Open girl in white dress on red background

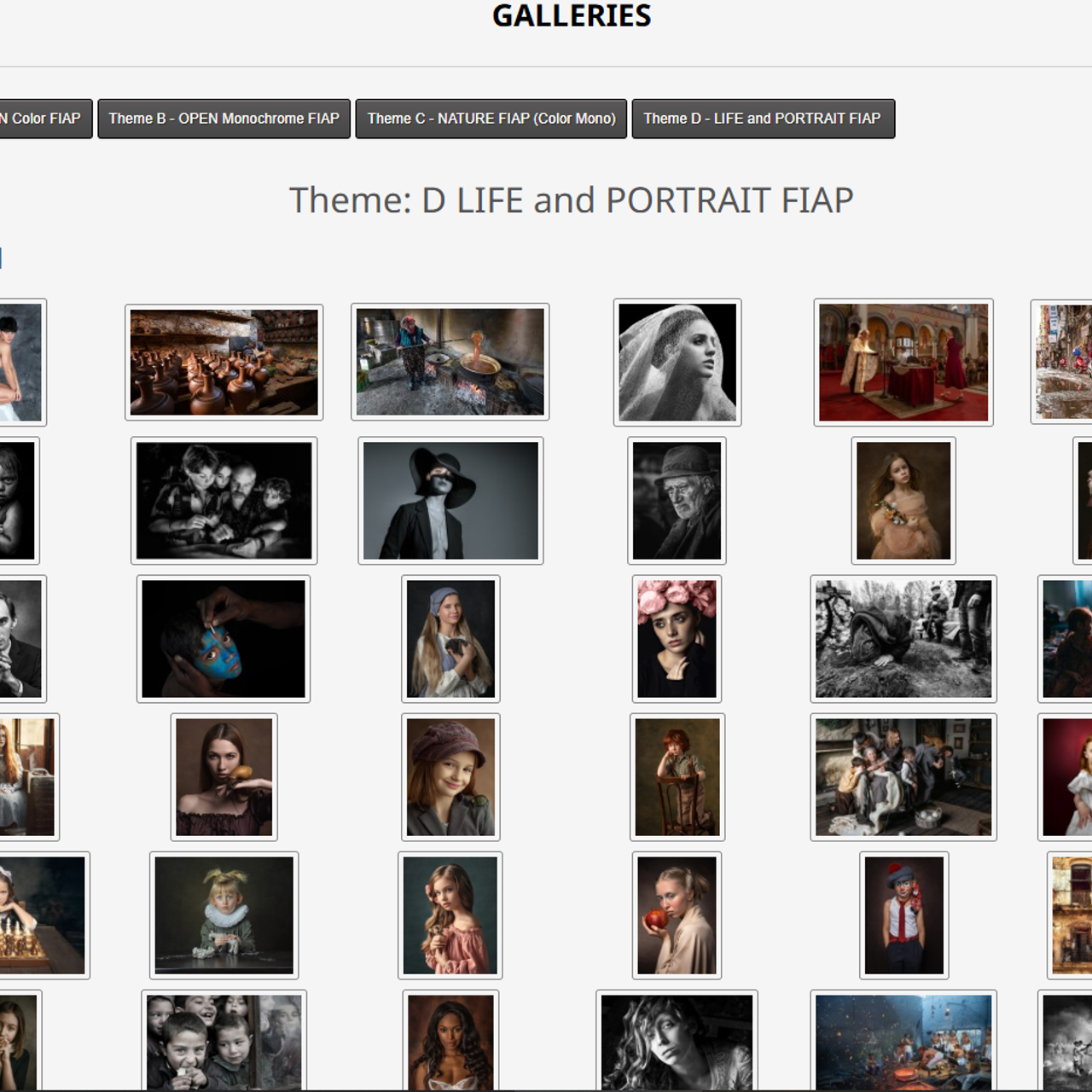1066,777
